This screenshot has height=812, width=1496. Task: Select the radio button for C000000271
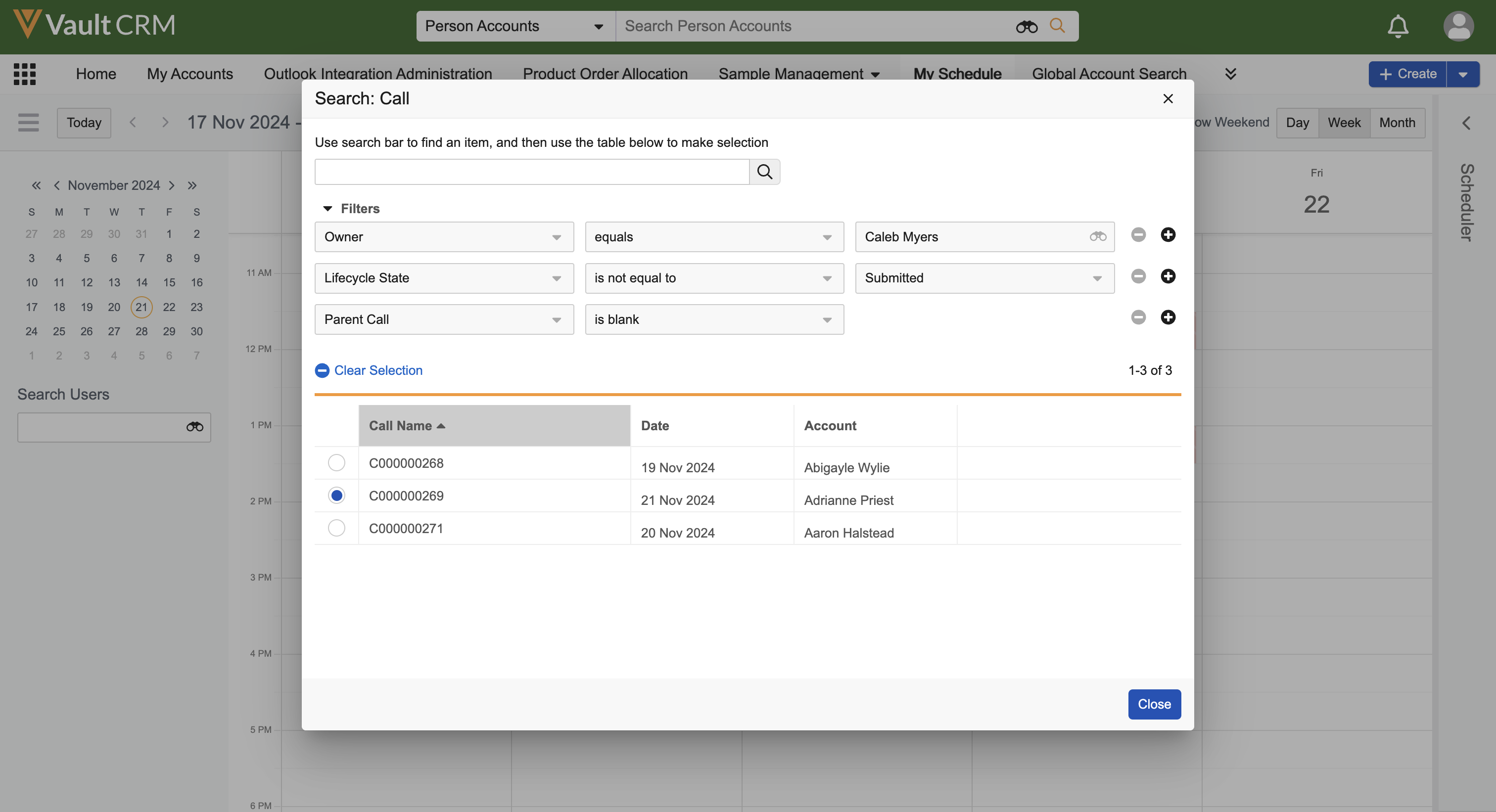tap(336, 528)
